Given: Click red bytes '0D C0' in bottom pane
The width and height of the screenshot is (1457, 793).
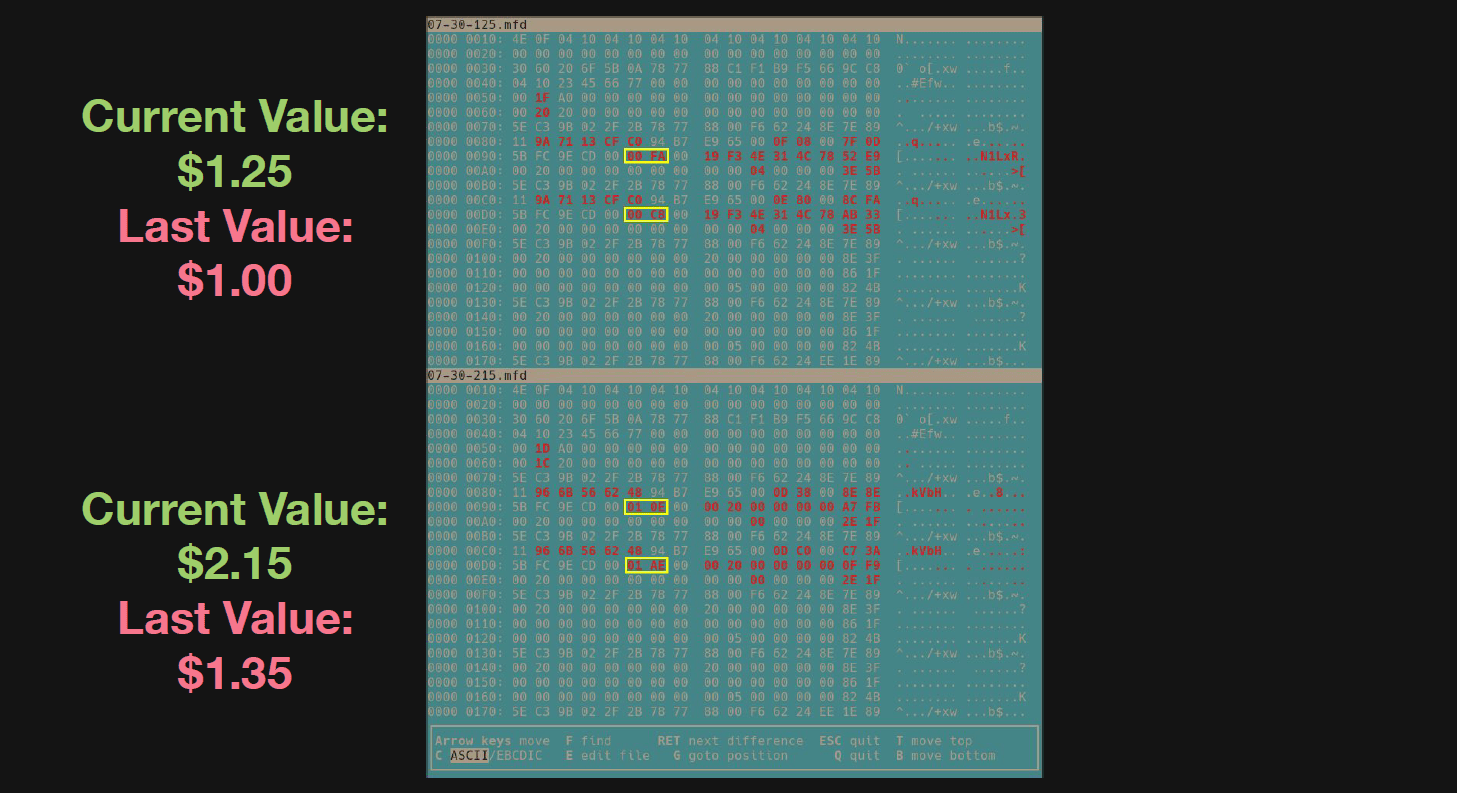Looking at the screenshot, I should pyautogui.click(x=792, y=550).
